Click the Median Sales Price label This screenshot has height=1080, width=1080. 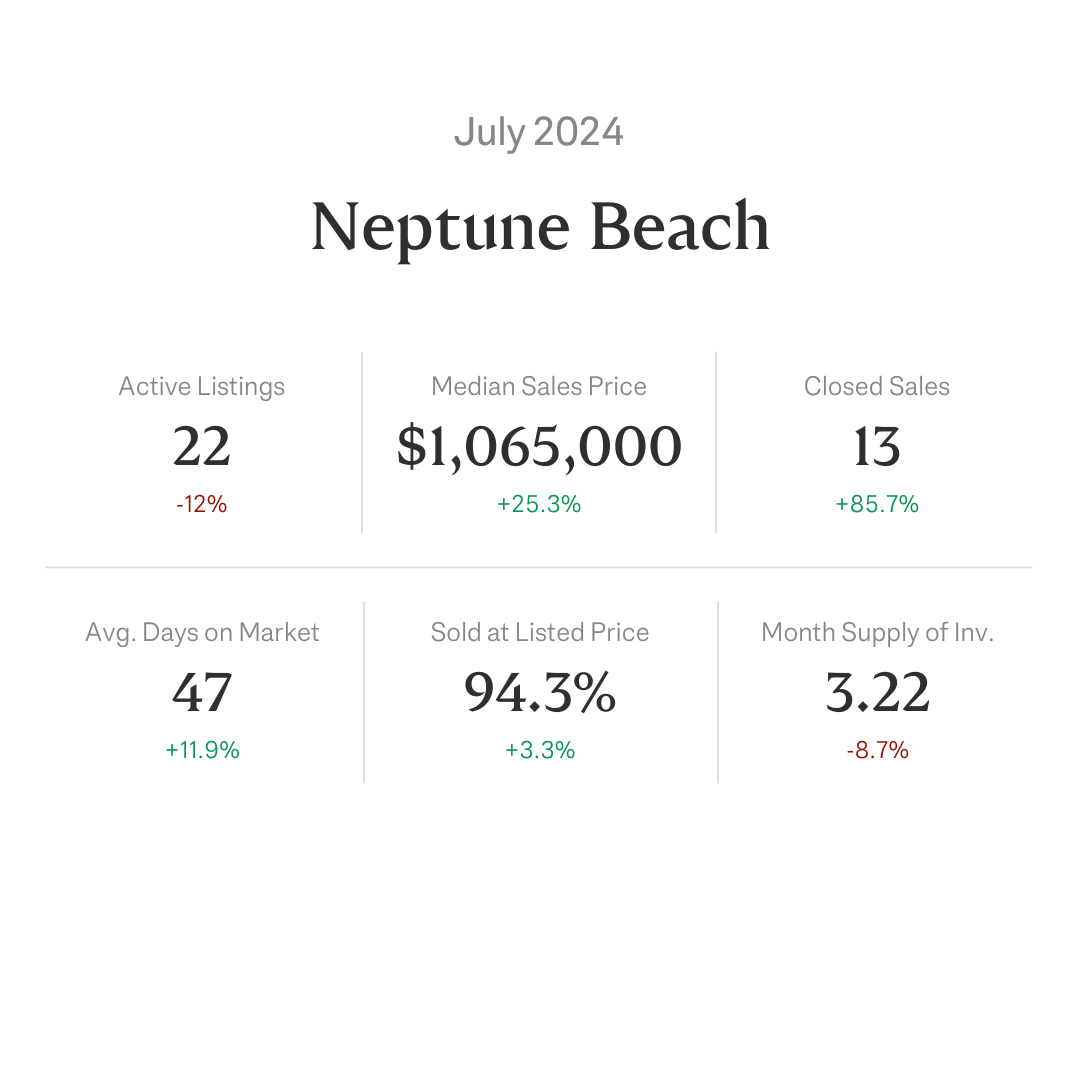(539, 386)
